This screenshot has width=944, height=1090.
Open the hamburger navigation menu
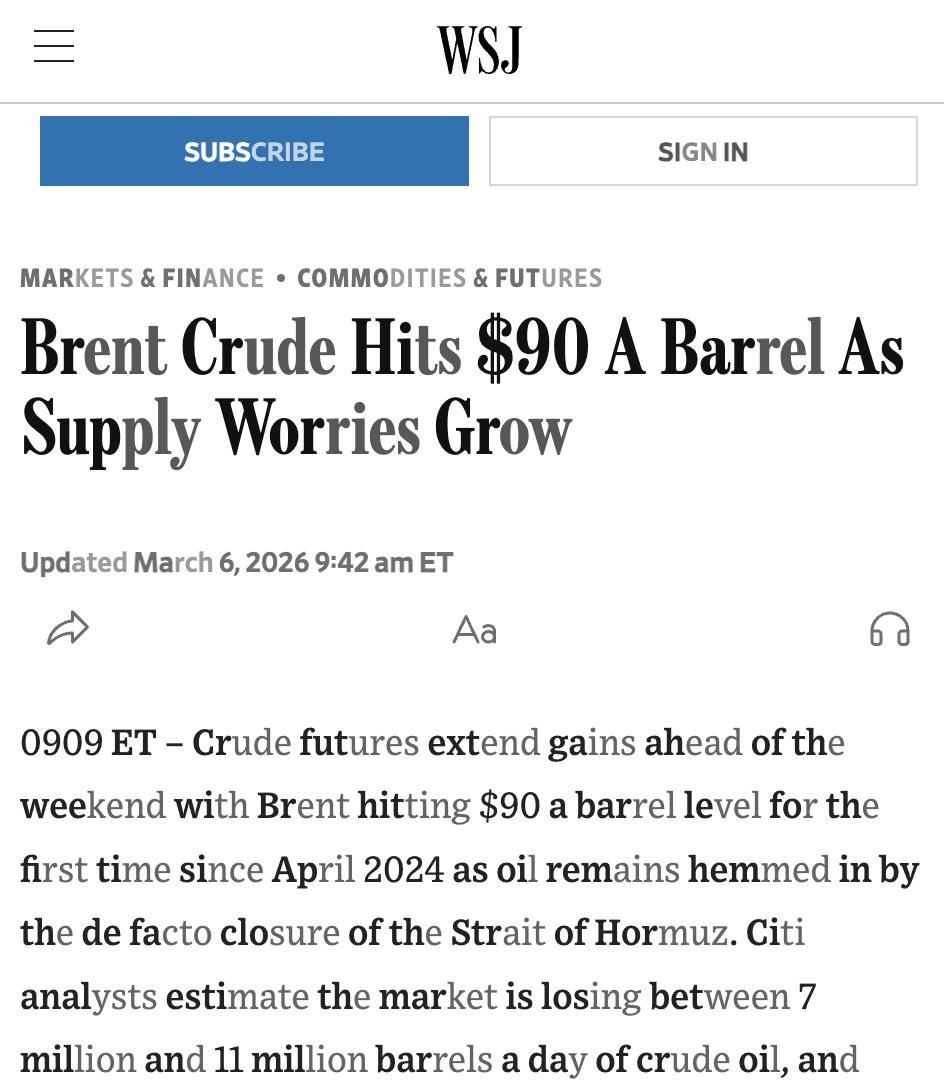click(54, 47)
